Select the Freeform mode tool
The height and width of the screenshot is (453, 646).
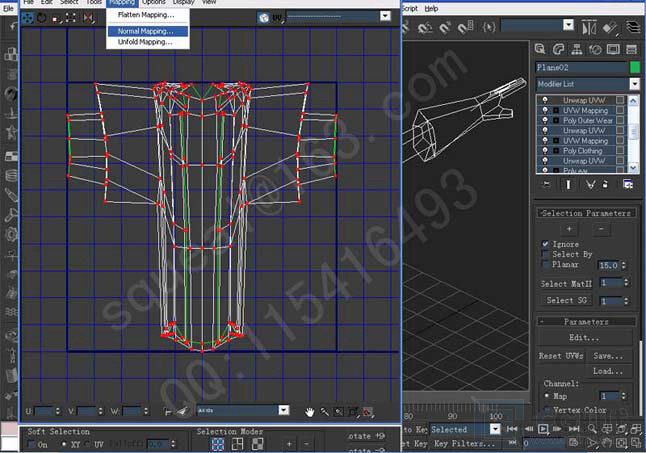[x=71, y=18]
